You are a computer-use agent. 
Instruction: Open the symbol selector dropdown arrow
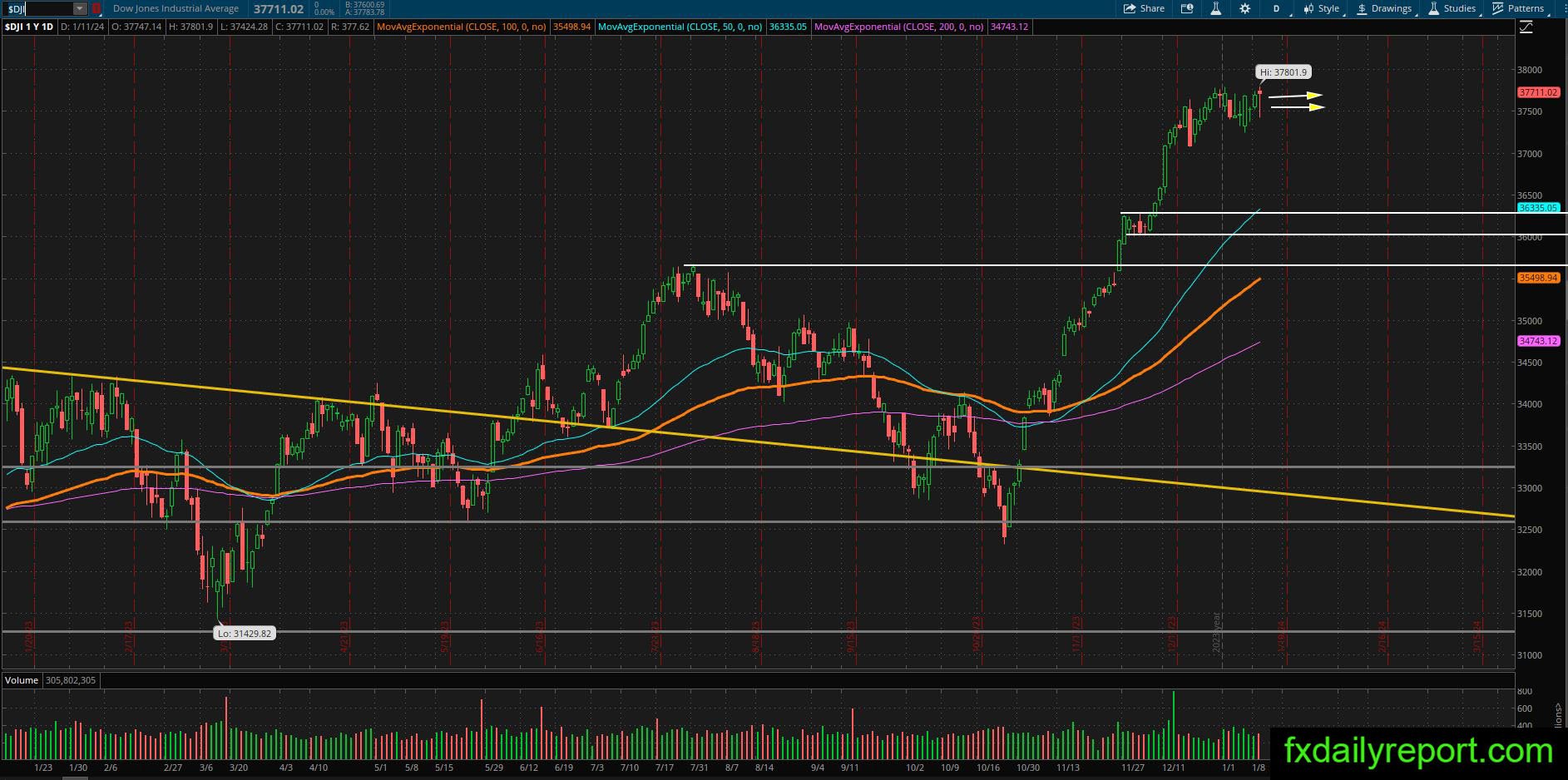[x=80, y=8]
